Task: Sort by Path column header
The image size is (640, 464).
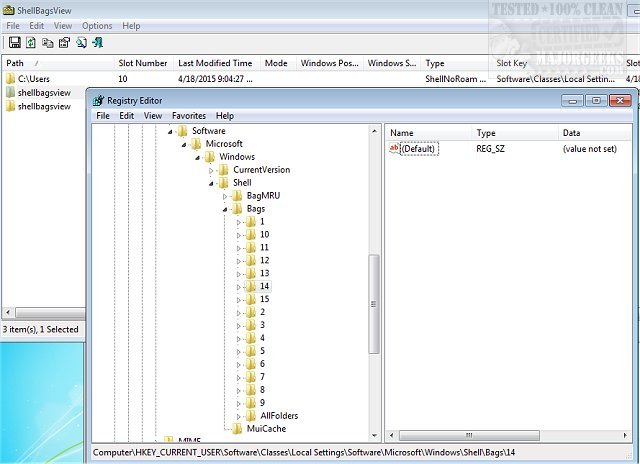Action: coord(58,63)
